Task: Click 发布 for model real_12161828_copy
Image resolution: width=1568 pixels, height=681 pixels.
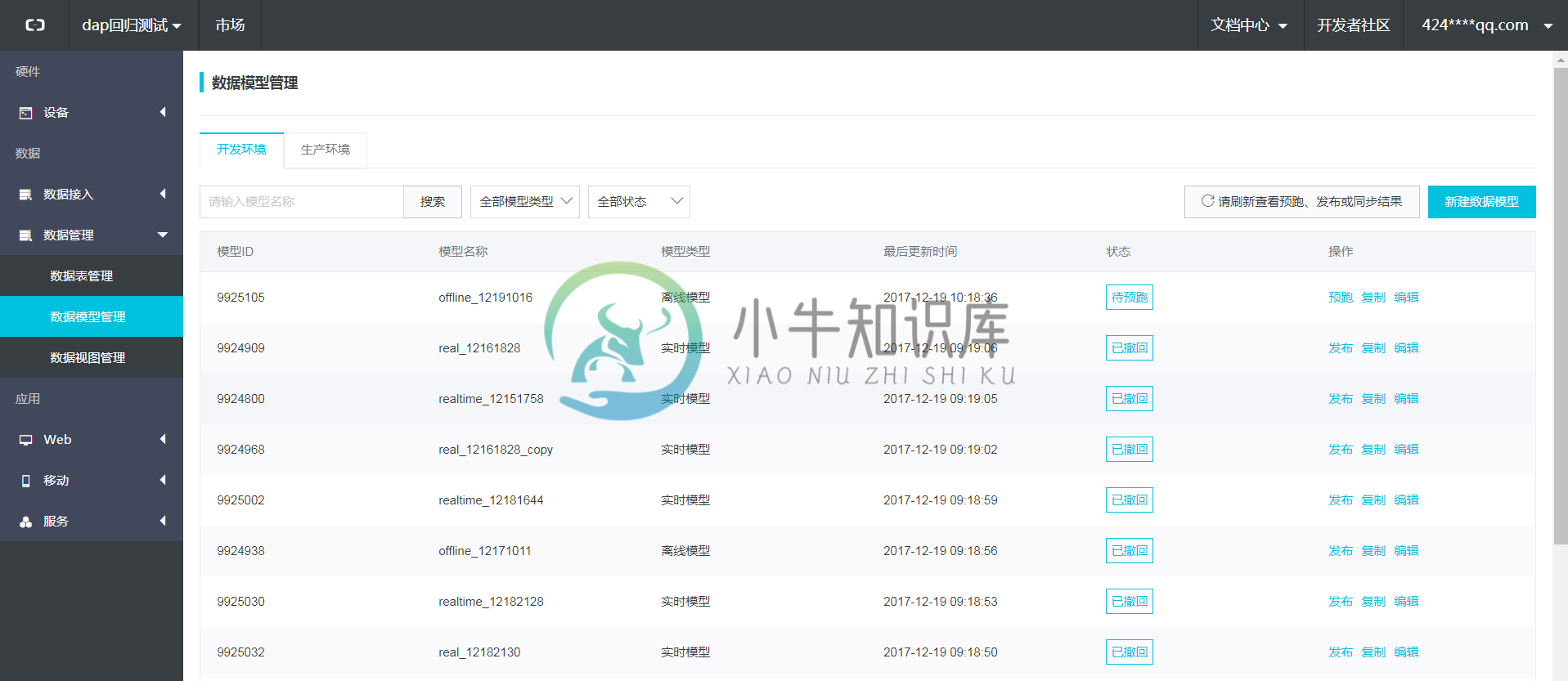Action: pyautogui.click(x=1341, y=450)
